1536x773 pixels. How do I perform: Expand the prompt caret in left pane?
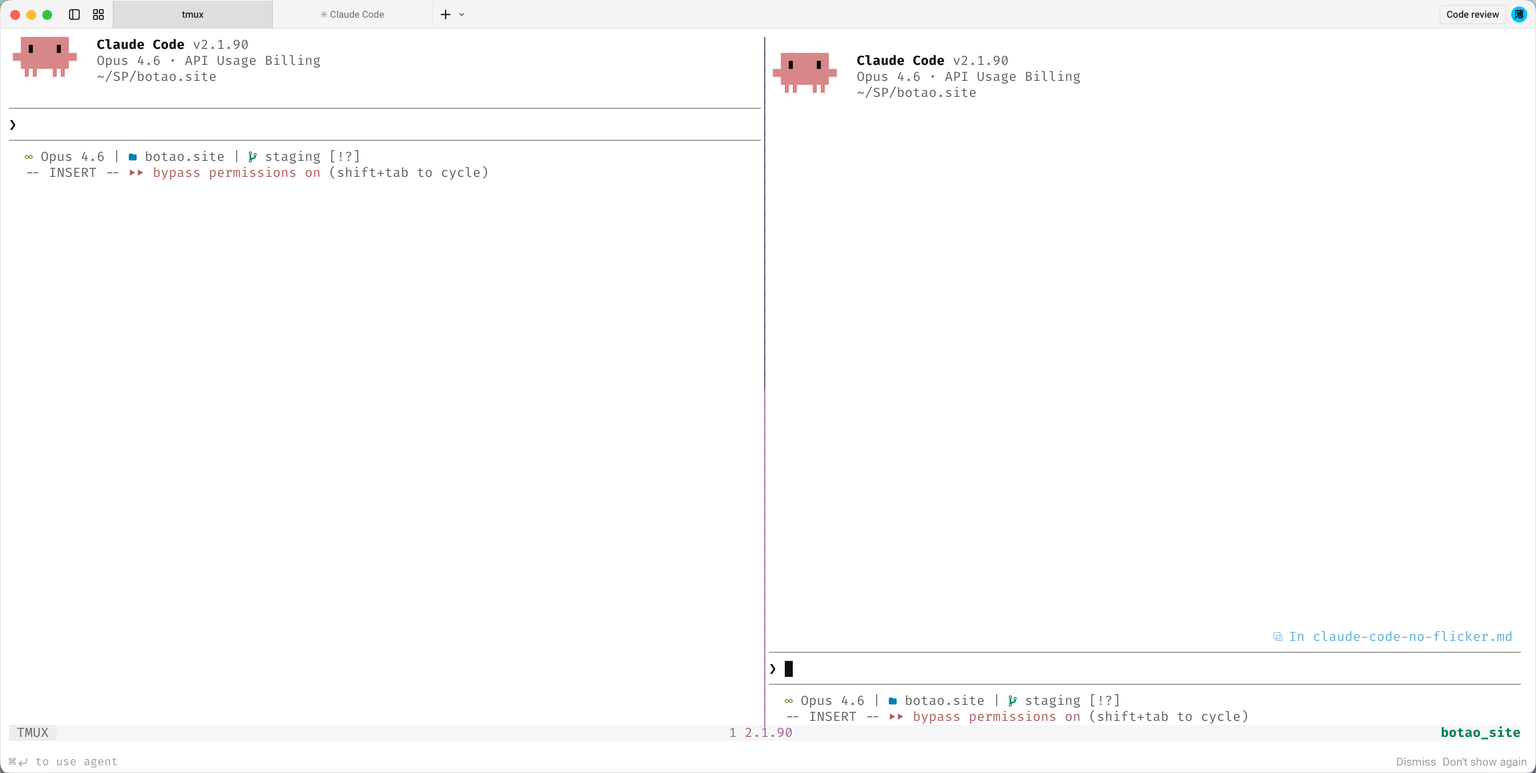(12, 124)
